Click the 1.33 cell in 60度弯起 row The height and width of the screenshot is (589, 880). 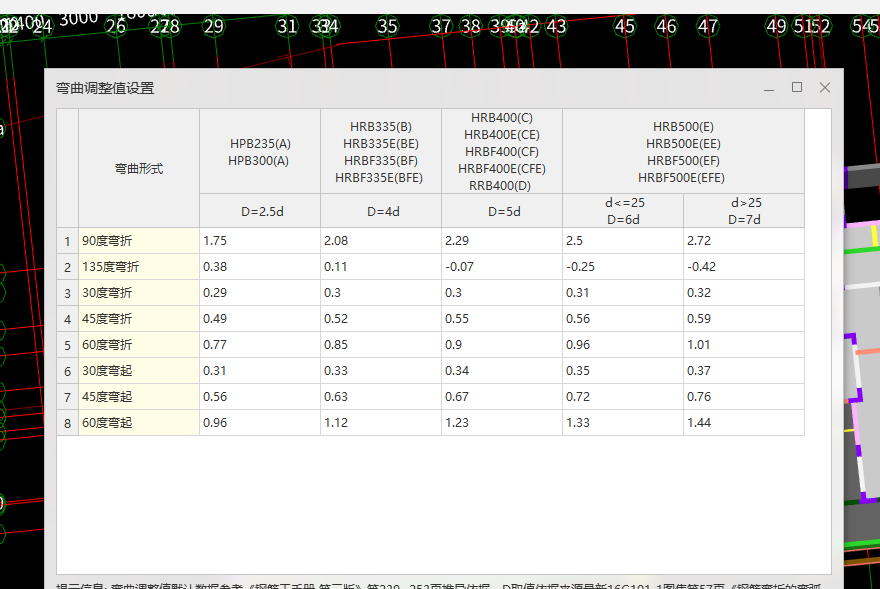(x=623, y=423)
